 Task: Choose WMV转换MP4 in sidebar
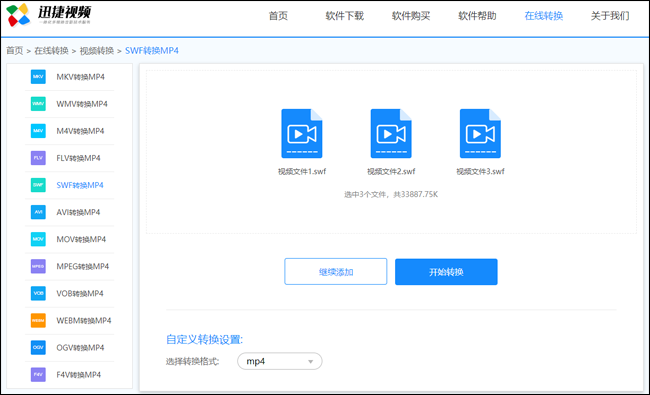pyautogui.click(x=82, y=104)
